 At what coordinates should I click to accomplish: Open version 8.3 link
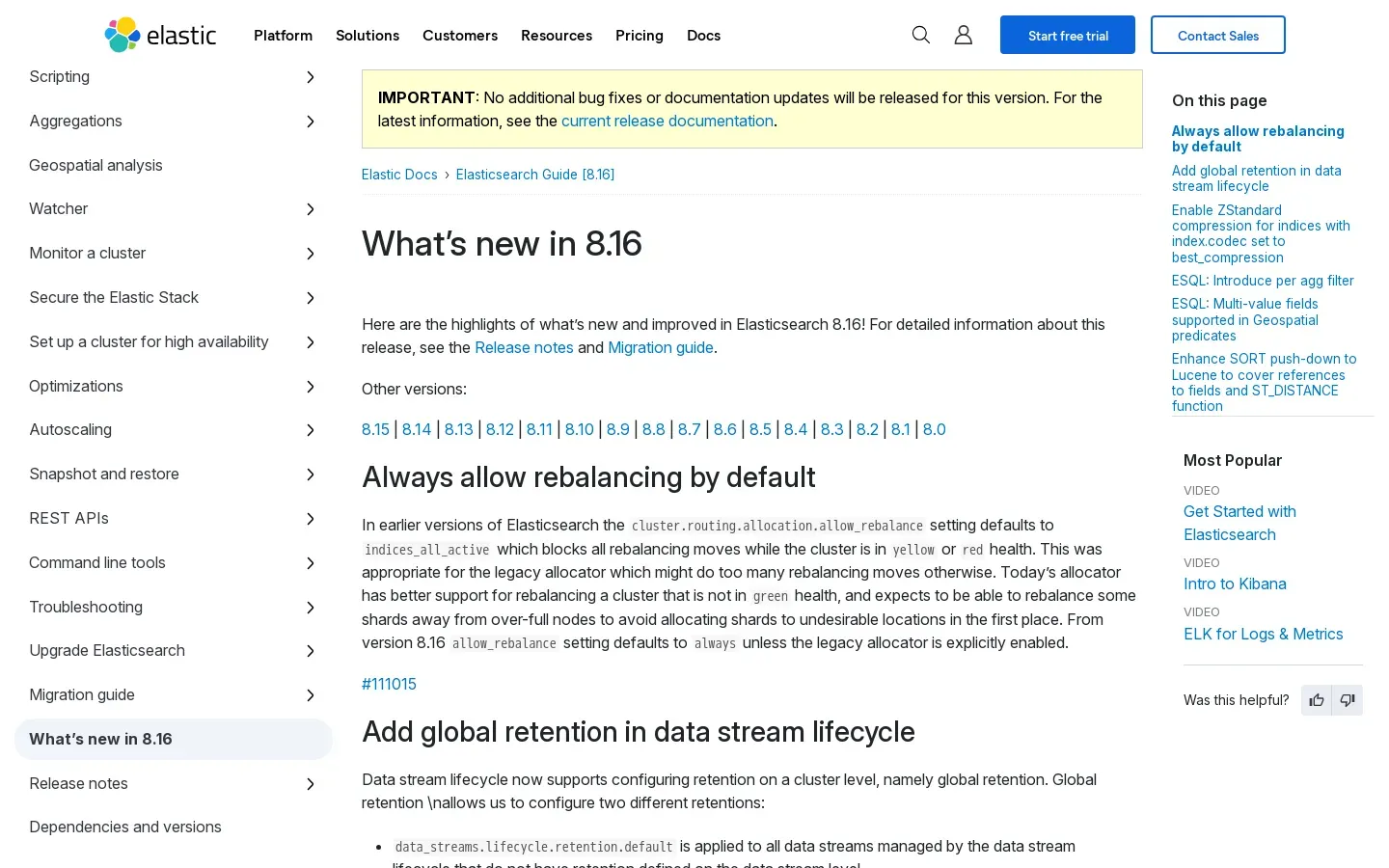click(831, 430)
